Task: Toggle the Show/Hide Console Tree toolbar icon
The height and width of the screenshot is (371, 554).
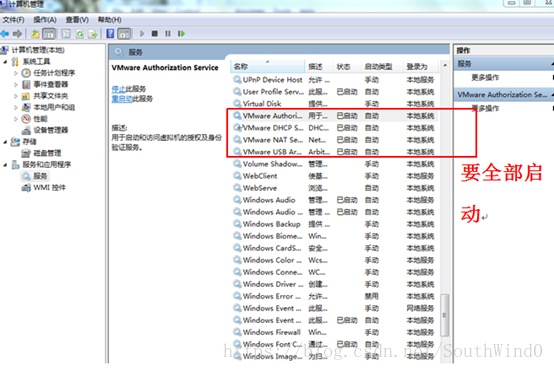Action: 49,34
